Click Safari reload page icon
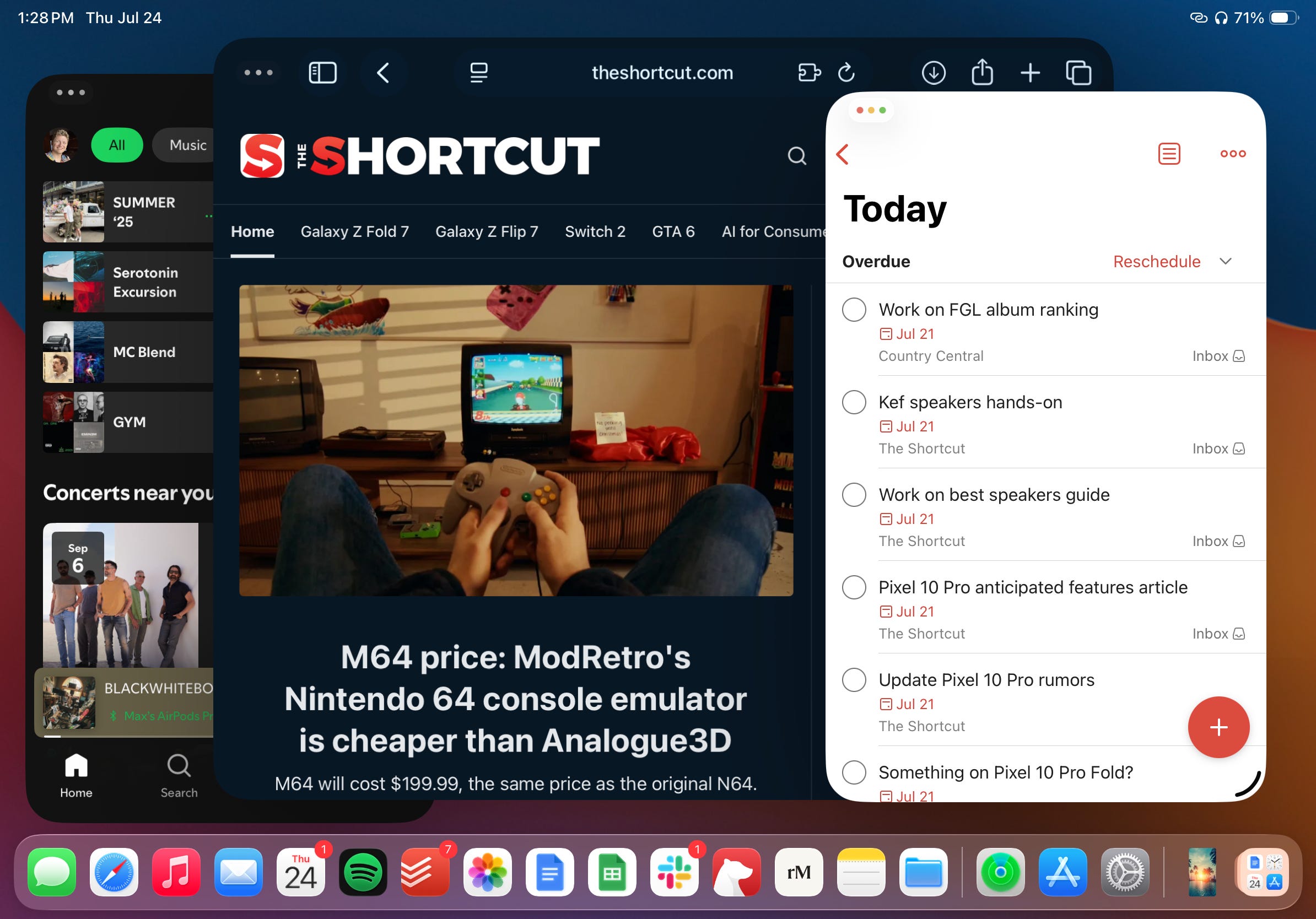The image size is (1316, 919). click(846, 73)
